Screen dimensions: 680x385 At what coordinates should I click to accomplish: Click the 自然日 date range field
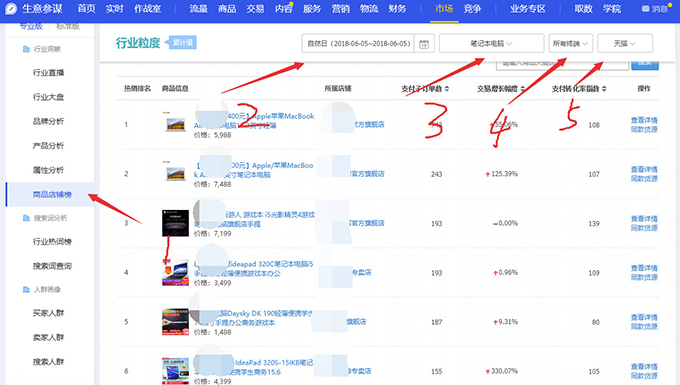(x=358, y=43)
